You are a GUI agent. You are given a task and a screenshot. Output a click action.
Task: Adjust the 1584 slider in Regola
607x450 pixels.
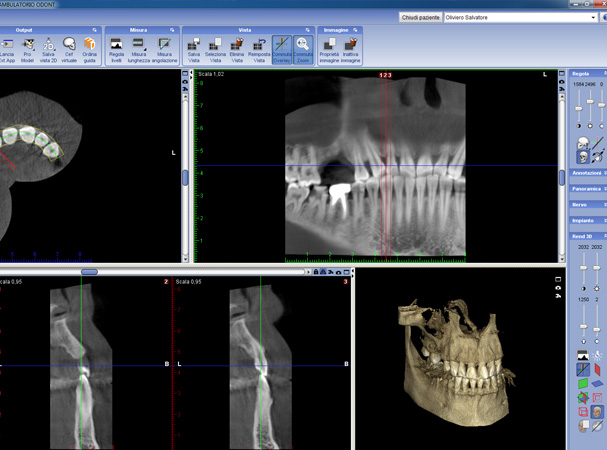pyautogui.click(x=579, y=108)
